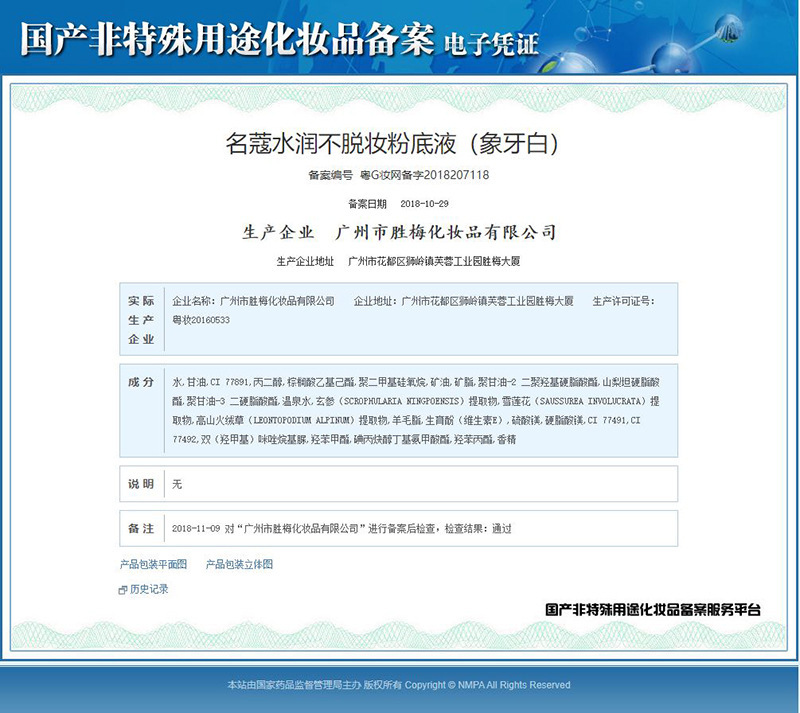Click the 国产非特殊用途化妆品备案服务平台 stamp text
Viewport: 800px width, 713px height.
pyautogui.click(x=653, y=609)
